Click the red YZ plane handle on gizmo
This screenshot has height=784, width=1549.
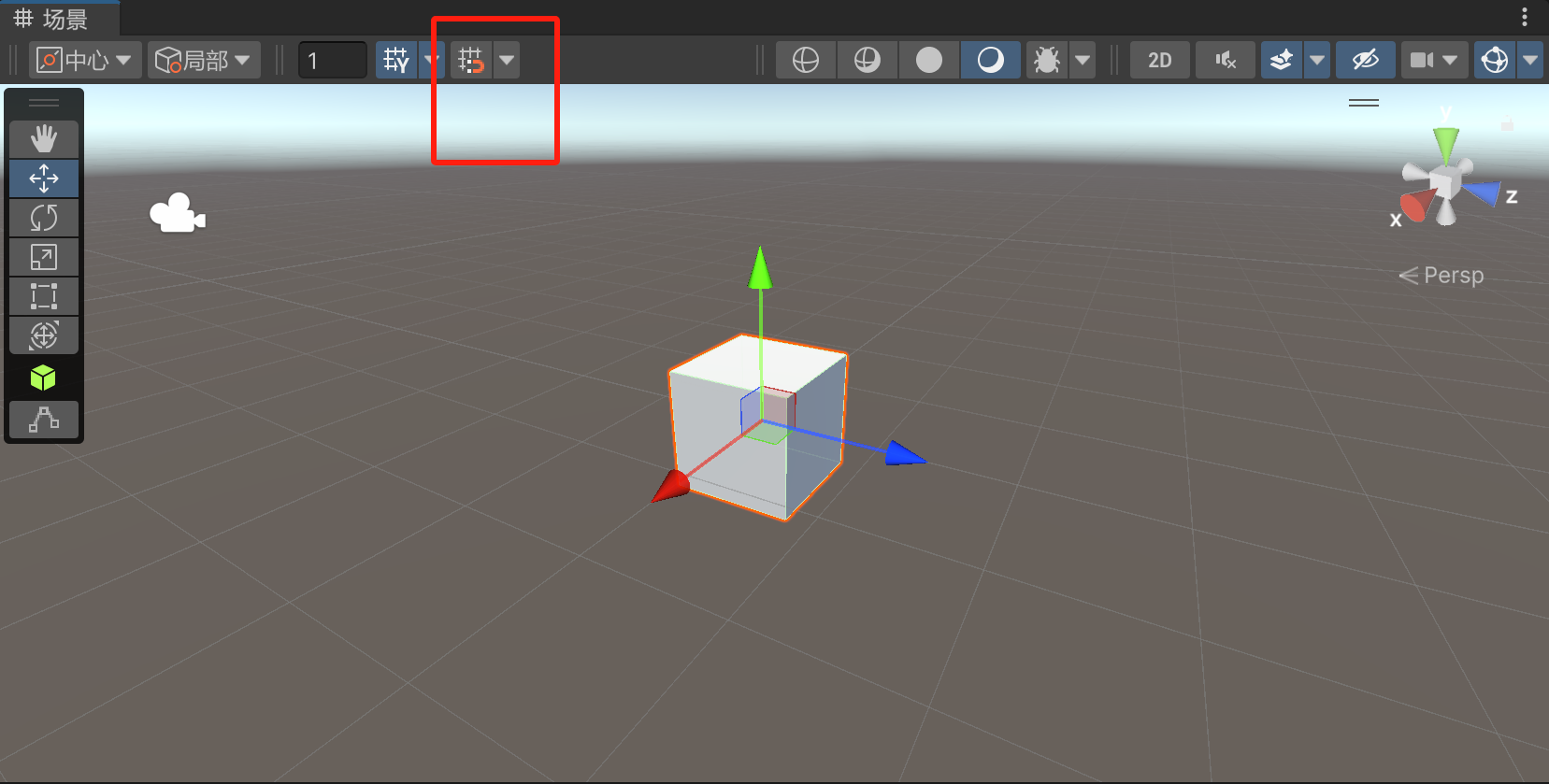pyautogui.click(x=780, y=406)
